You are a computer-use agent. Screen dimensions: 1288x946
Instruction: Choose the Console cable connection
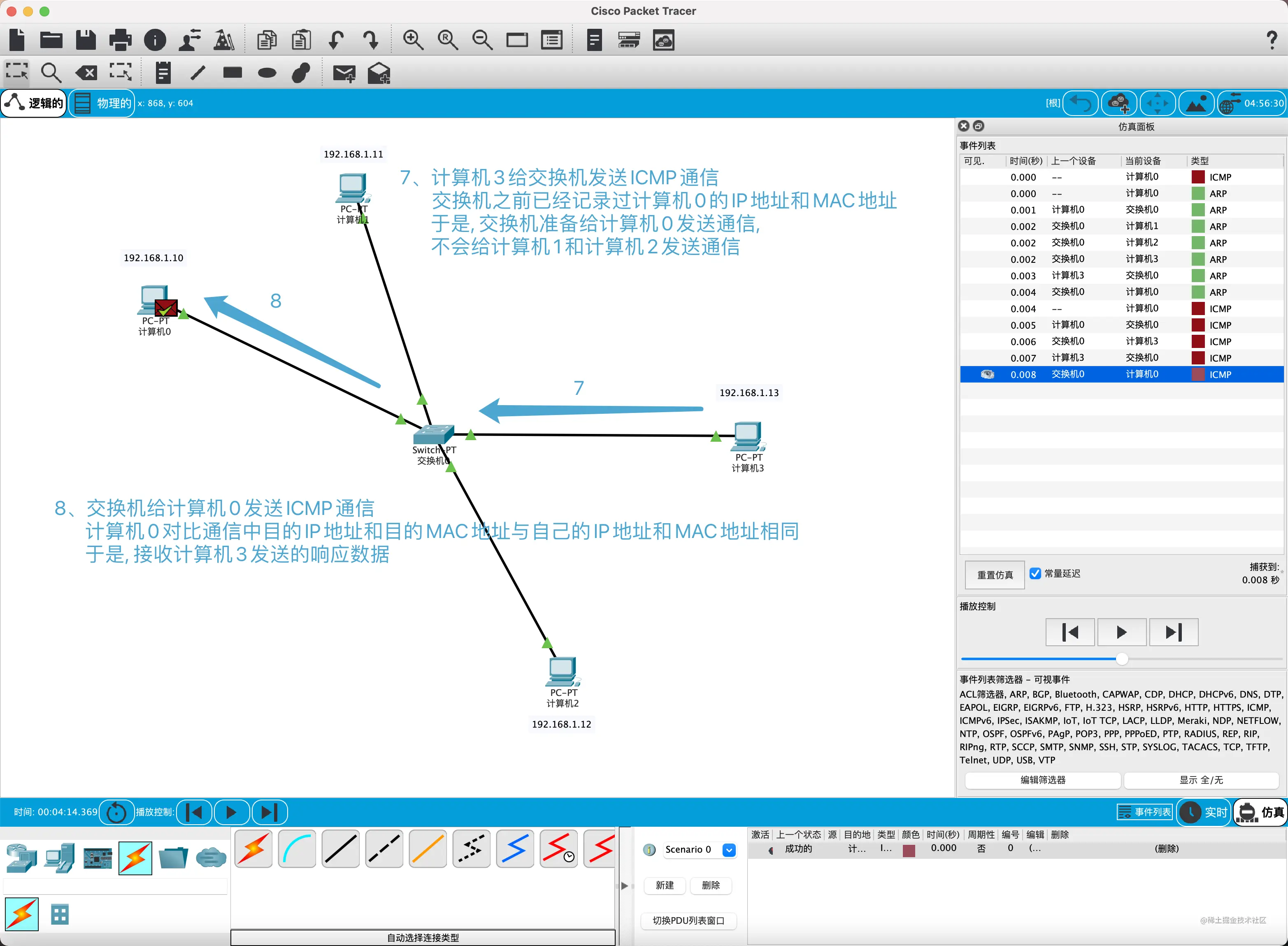click(297, 849)
